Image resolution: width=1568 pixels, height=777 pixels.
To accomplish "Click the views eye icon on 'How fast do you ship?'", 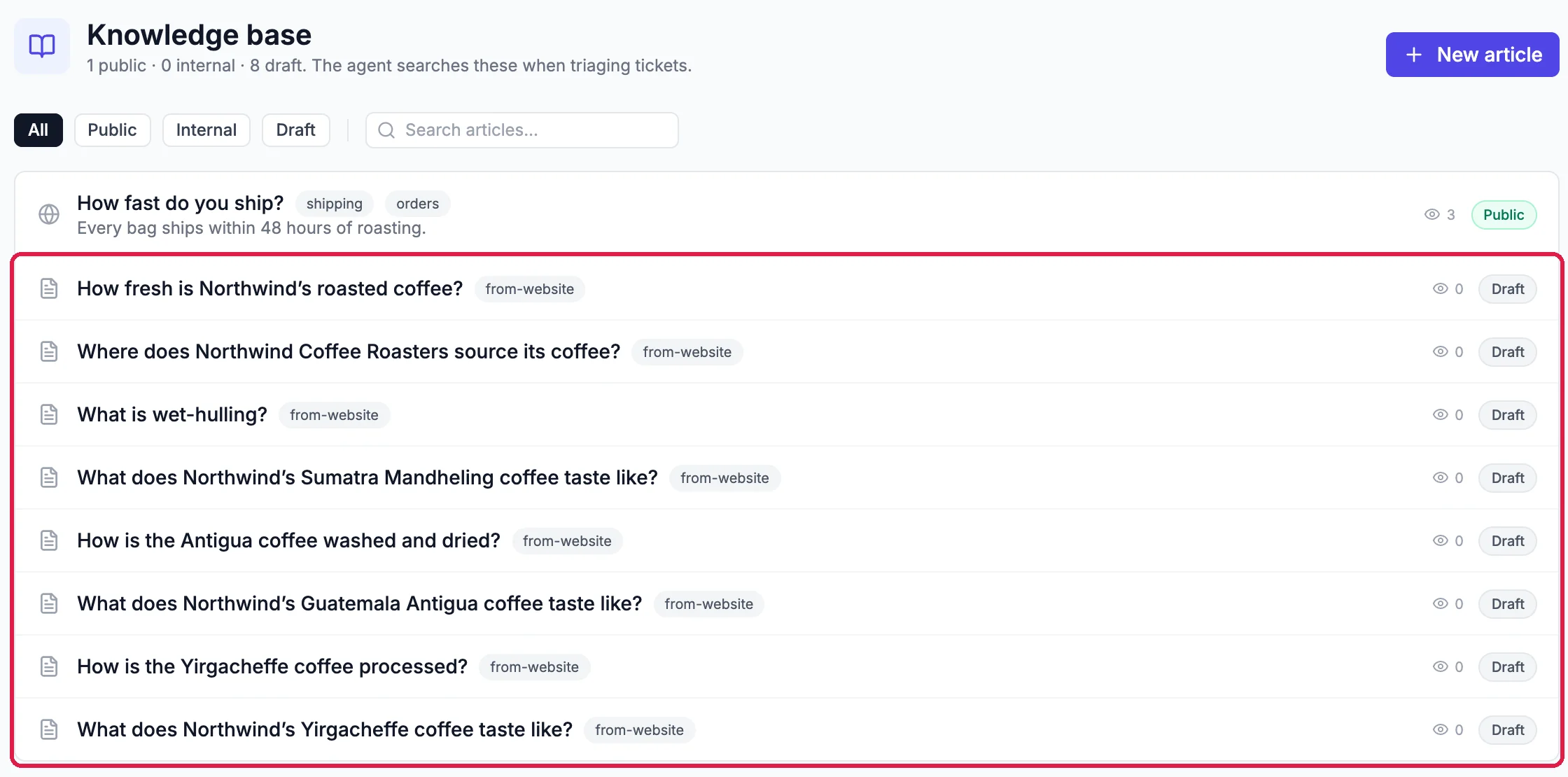I will [x=1432, y=214].
